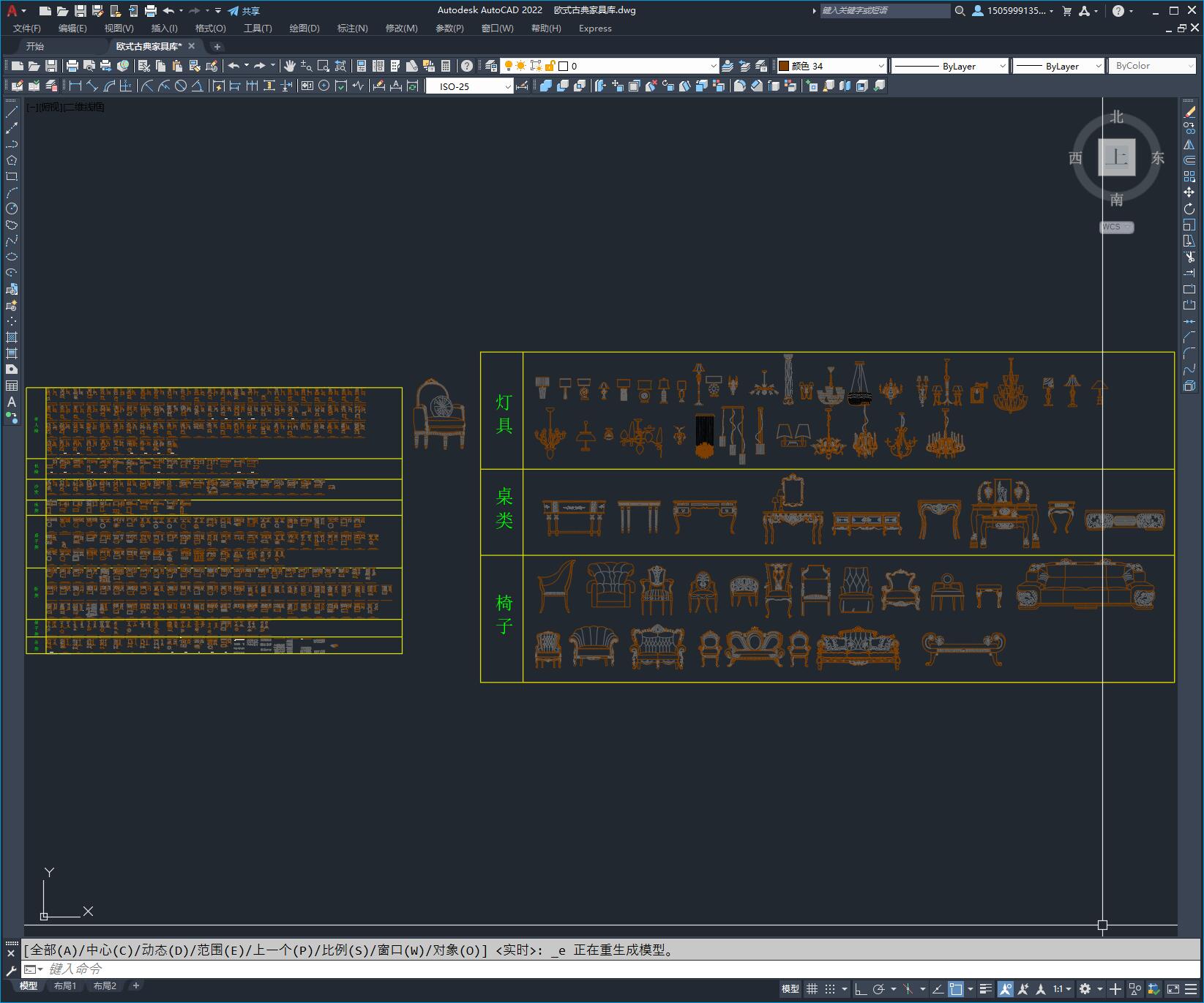
Task: Toggle snap mode dots in status bar
Action: click(x=830, y=989)
